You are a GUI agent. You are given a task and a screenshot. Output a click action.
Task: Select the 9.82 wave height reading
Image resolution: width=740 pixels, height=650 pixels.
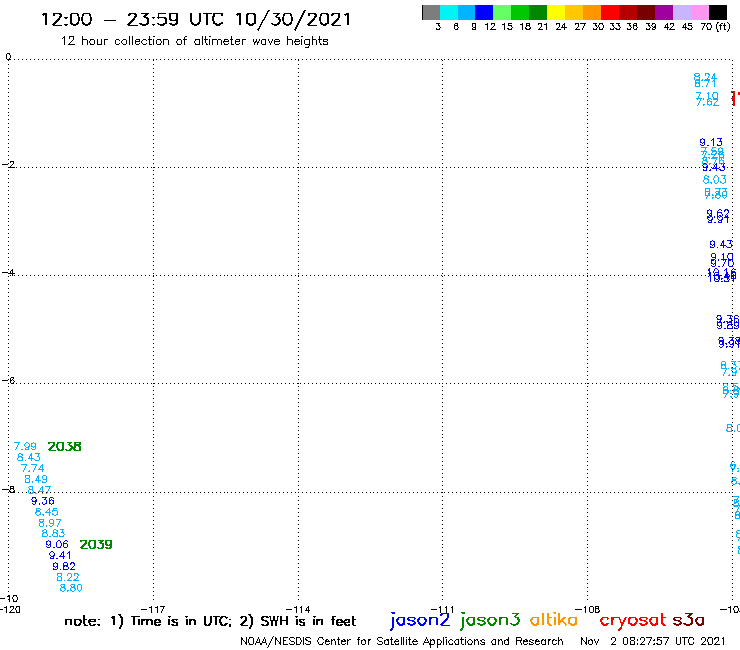point(64,566)
